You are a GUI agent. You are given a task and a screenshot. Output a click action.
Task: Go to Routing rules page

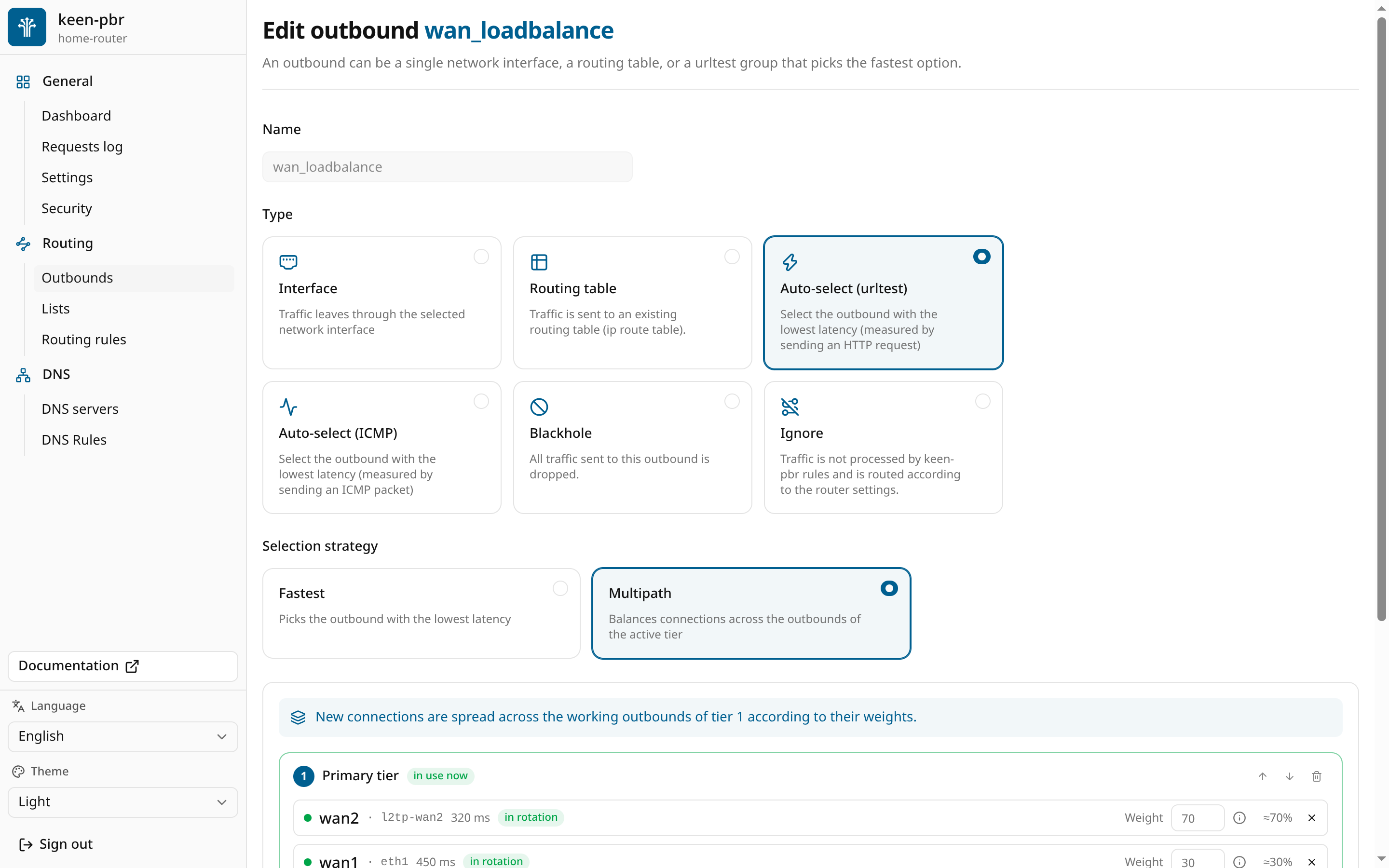coord(84,340)
